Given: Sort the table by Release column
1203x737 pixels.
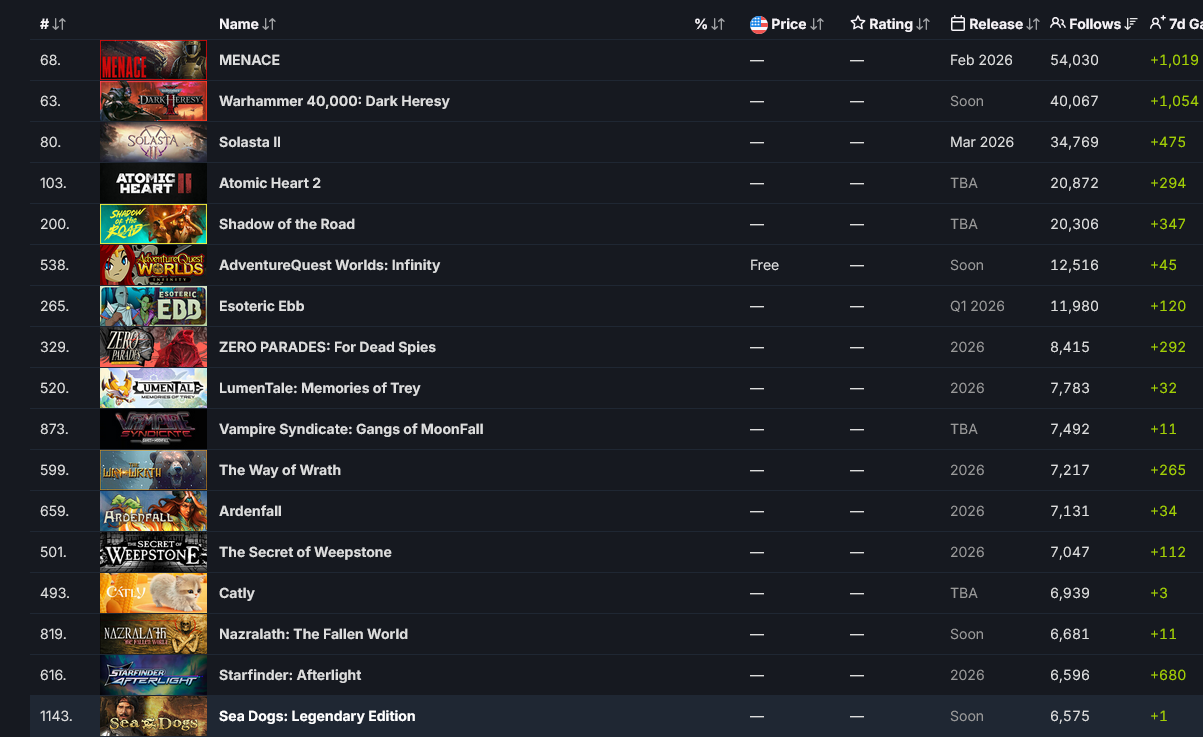Looking at the screenshot, I should click(x=995, y=24).
